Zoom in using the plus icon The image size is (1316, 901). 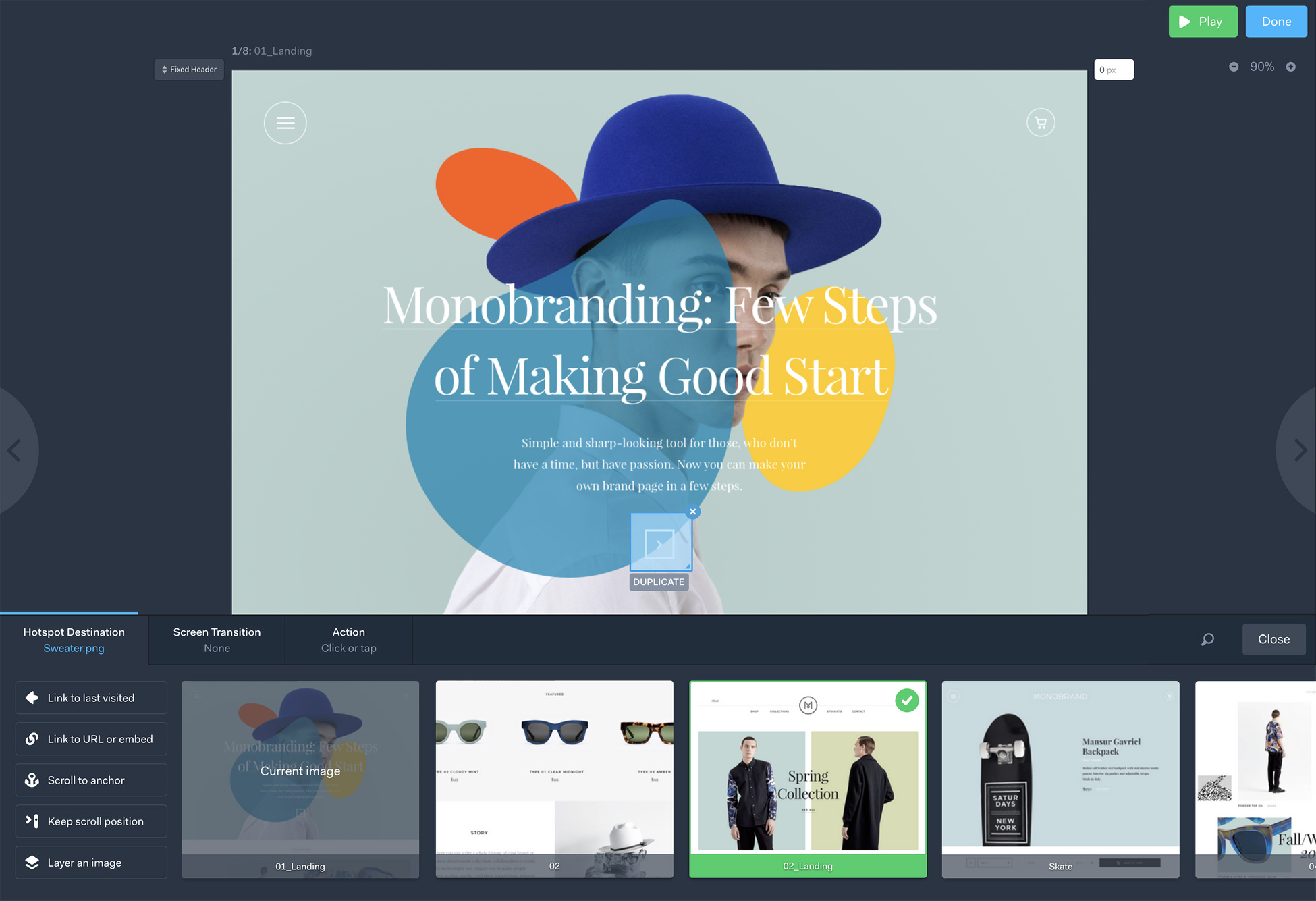pos(1292,67)
